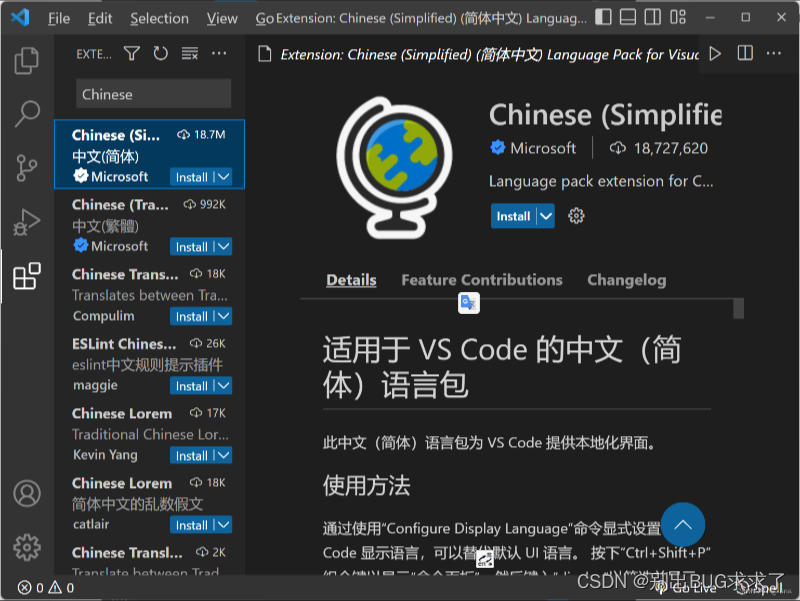Click the VS Code logo icon
The width and height of the screenshot is (800, 601).
point(20,18)
